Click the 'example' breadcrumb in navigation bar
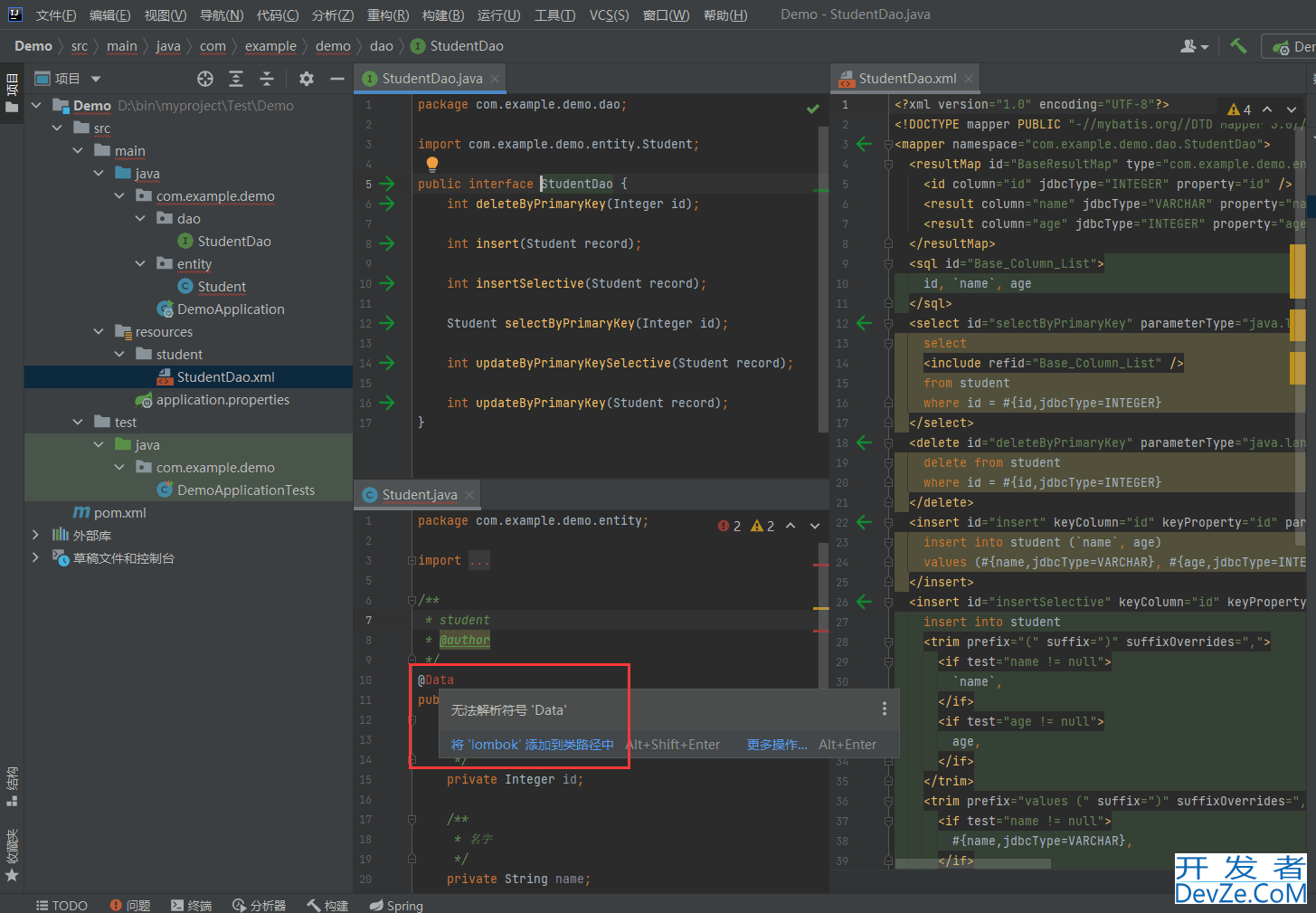 click(x=270, y=46)
